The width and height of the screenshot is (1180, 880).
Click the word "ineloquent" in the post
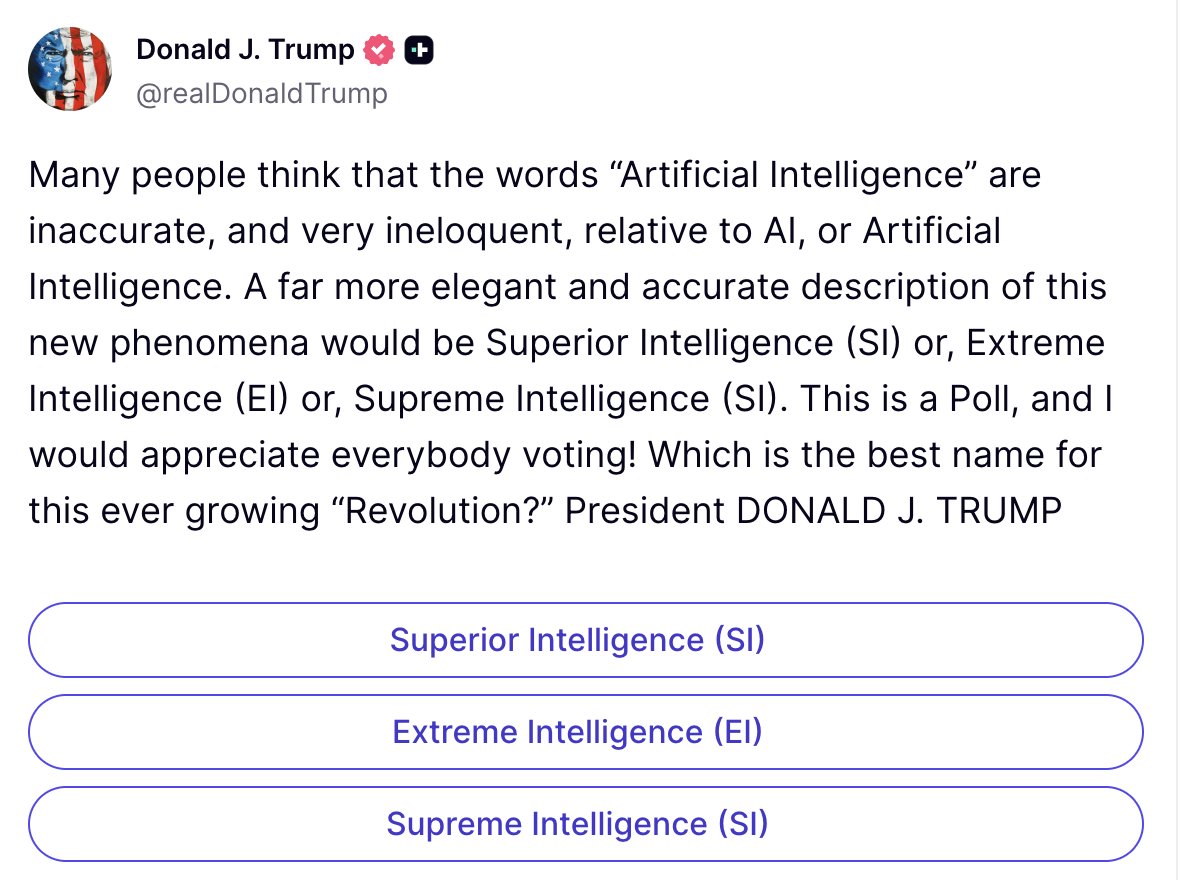(473, 231)
